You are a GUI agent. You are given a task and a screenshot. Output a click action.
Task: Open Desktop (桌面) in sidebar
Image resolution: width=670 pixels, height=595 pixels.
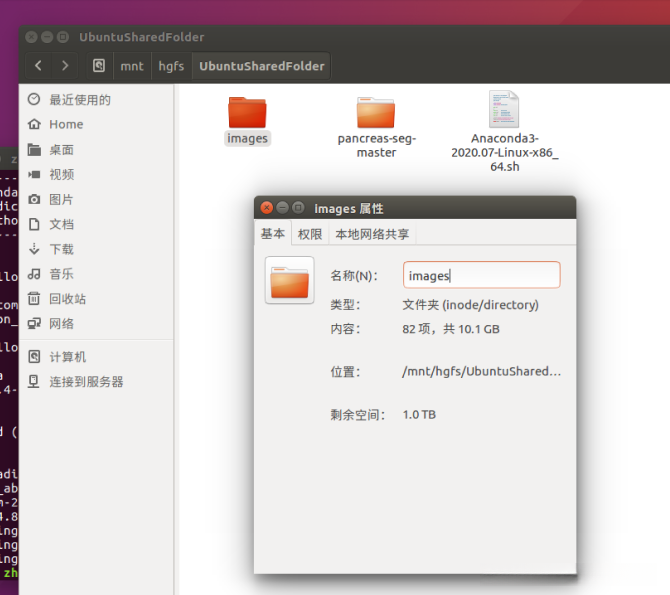tap(96, 150)
